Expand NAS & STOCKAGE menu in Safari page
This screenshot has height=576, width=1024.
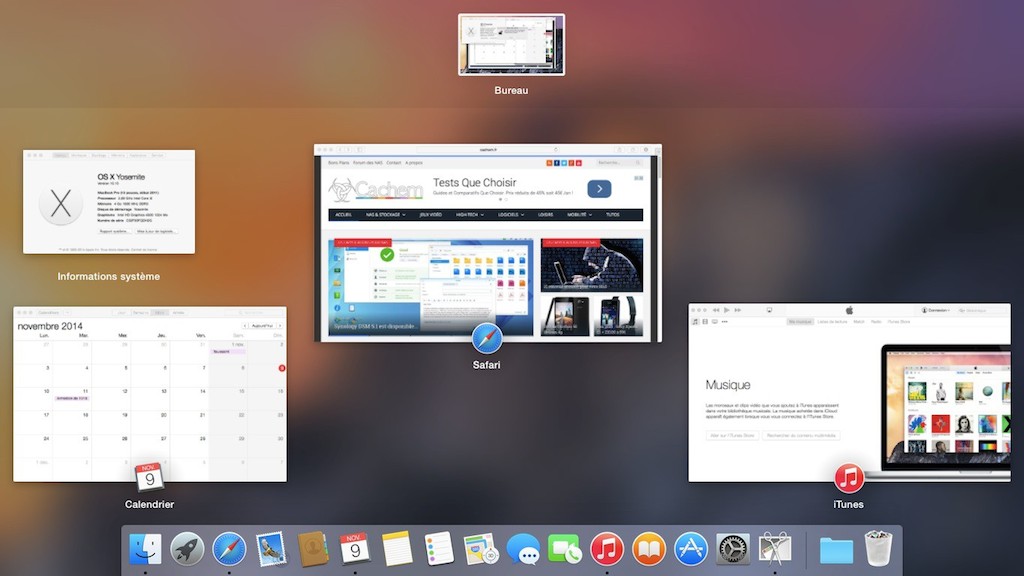point(385,215)
